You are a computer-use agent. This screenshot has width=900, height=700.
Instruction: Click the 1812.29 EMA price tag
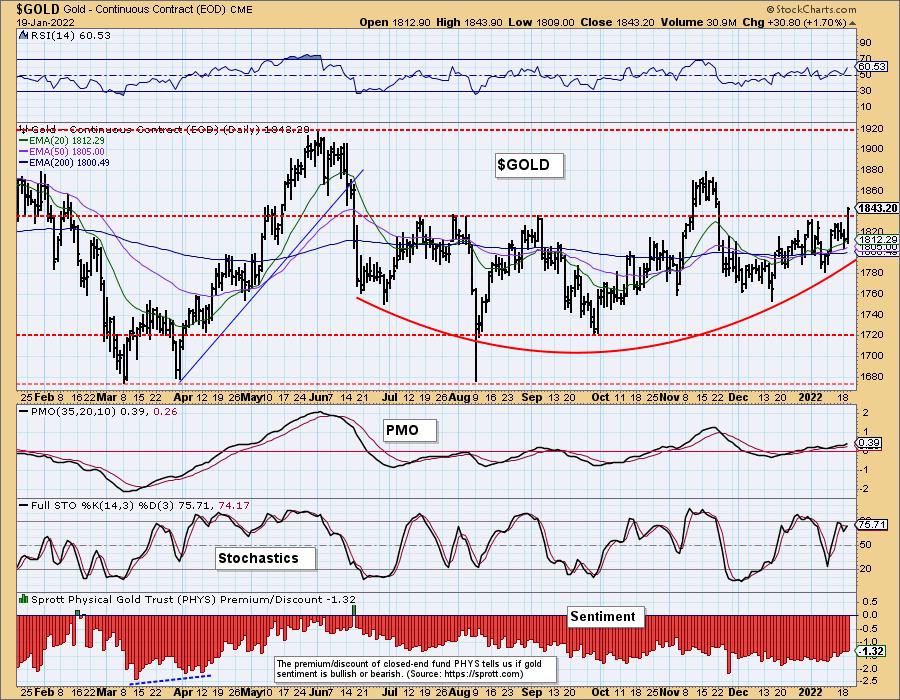pos(877,239)
